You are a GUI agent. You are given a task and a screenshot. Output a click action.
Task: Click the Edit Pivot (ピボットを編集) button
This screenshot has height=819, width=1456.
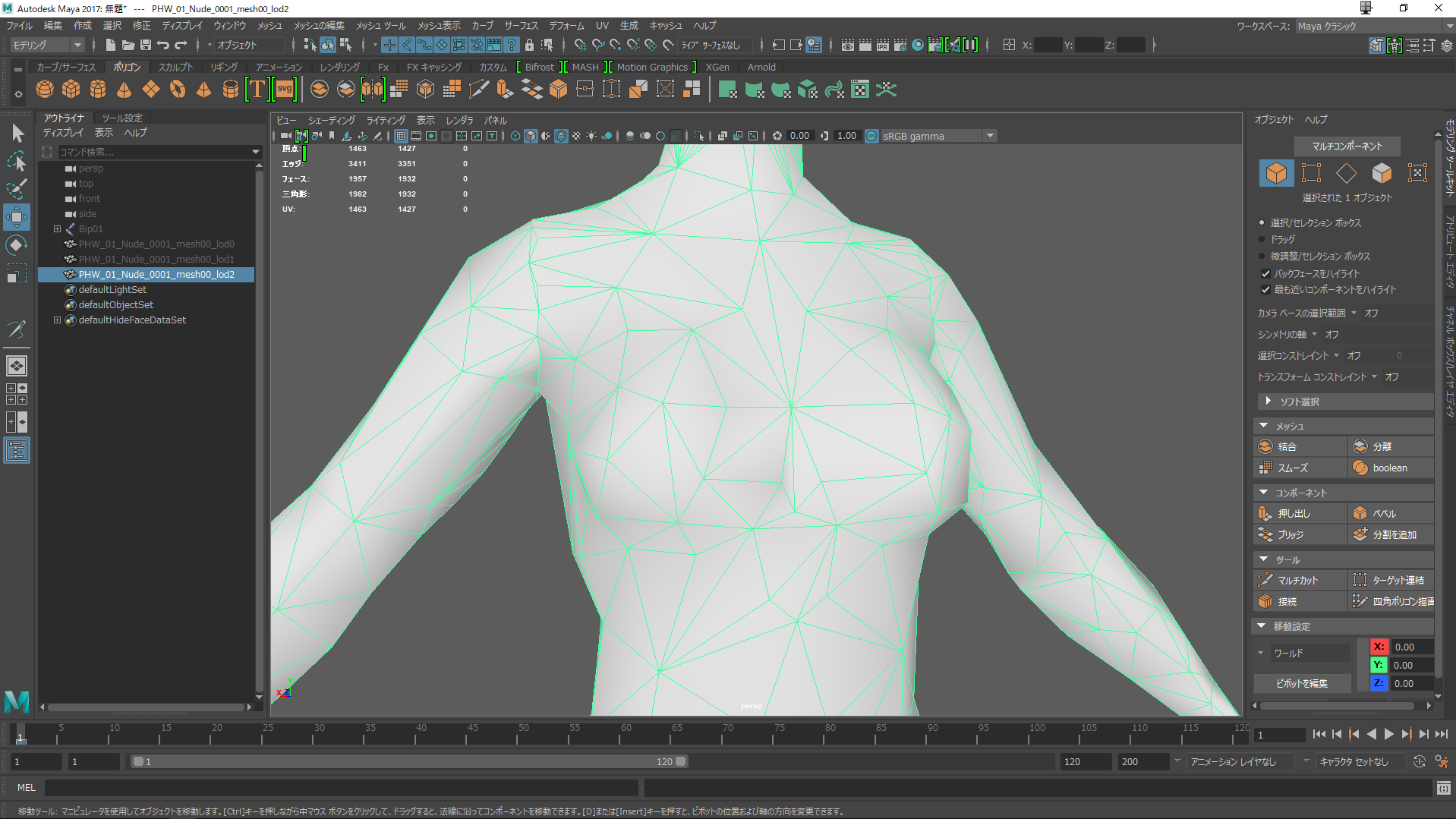[x=1301, y=683]
